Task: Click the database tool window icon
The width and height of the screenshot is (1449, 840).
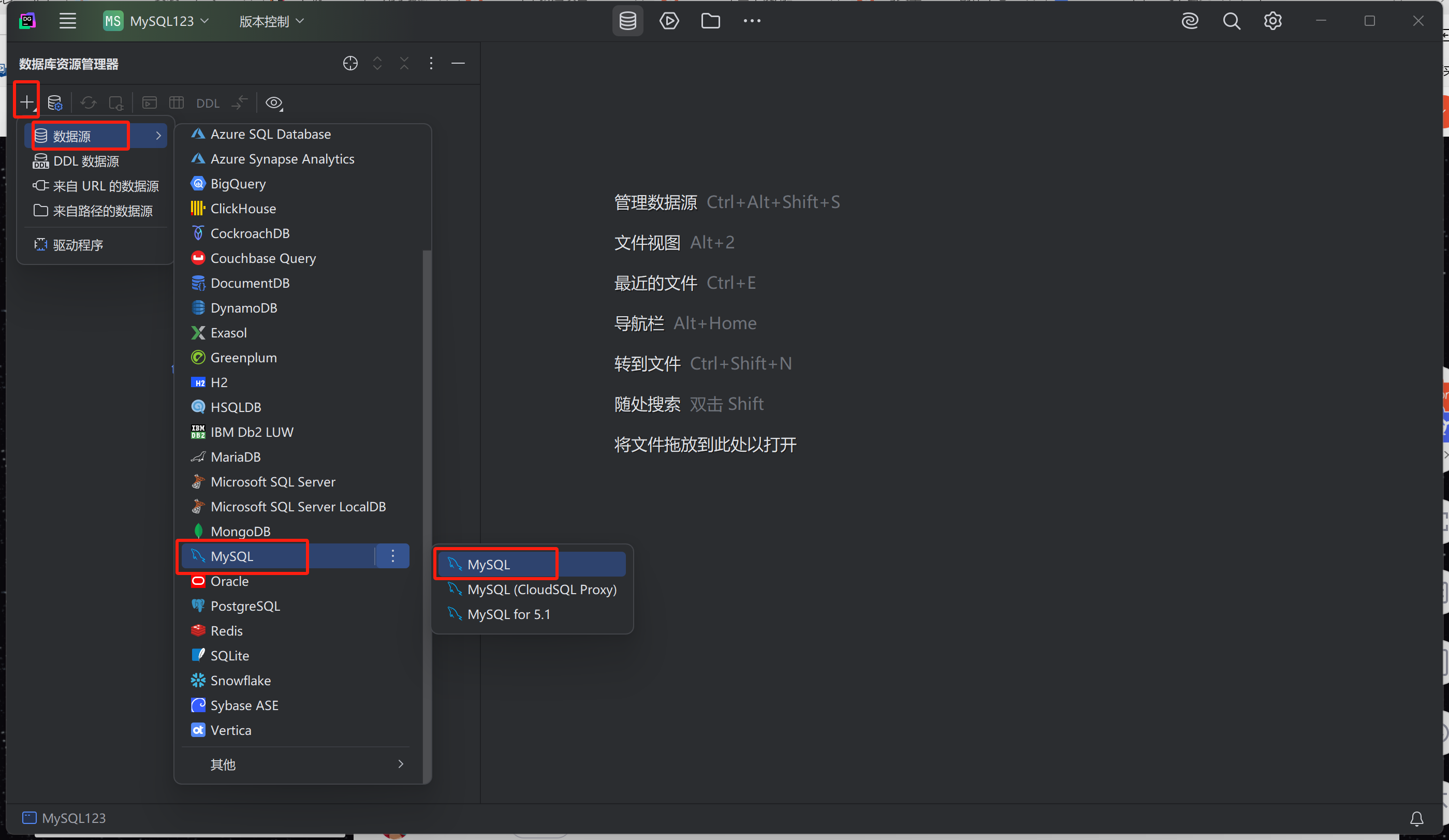Action: pyautogui.click(x=627, y=21)
